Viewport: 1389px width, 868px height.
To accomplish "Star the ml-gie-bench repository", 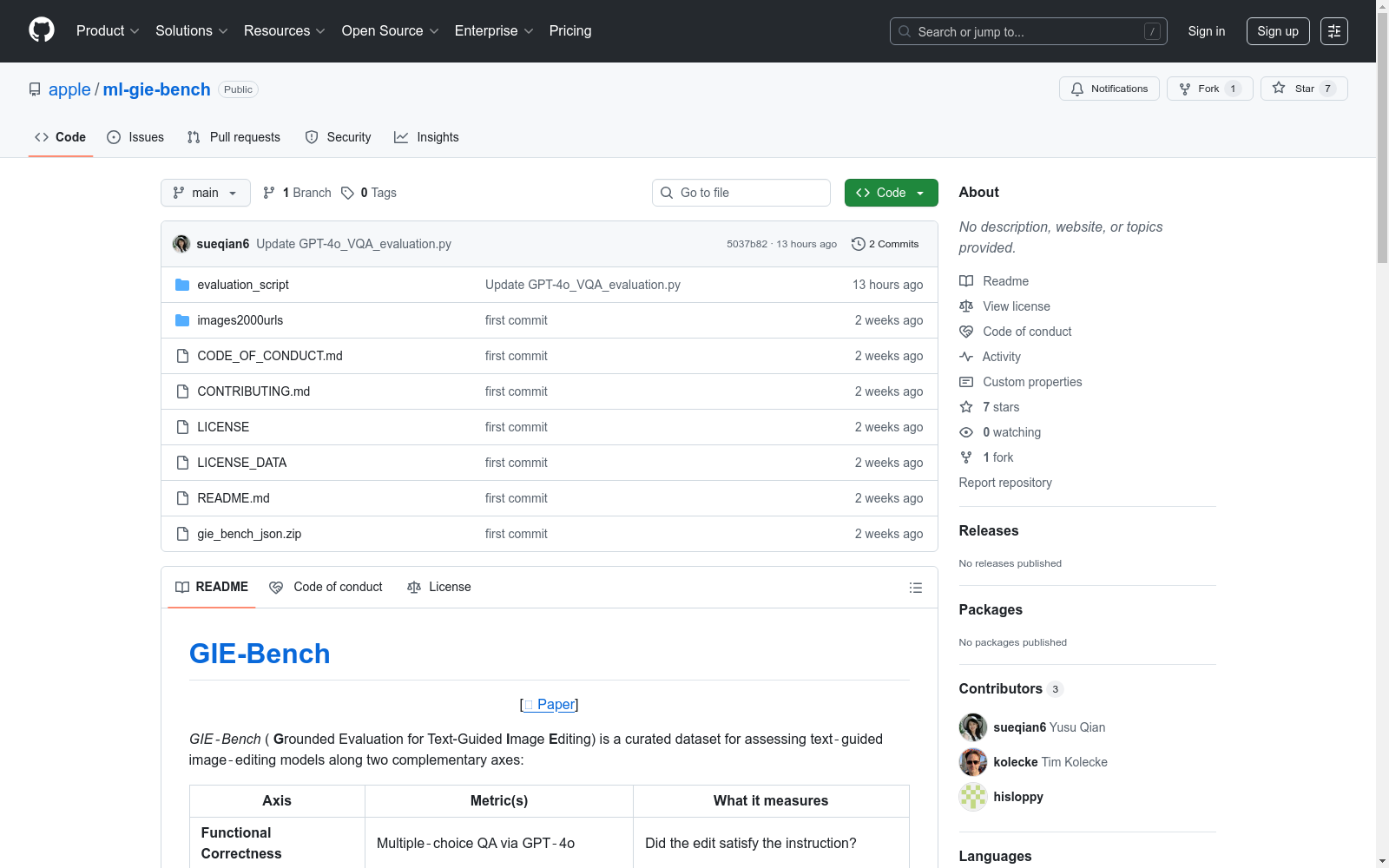I will pos(1304,89).
